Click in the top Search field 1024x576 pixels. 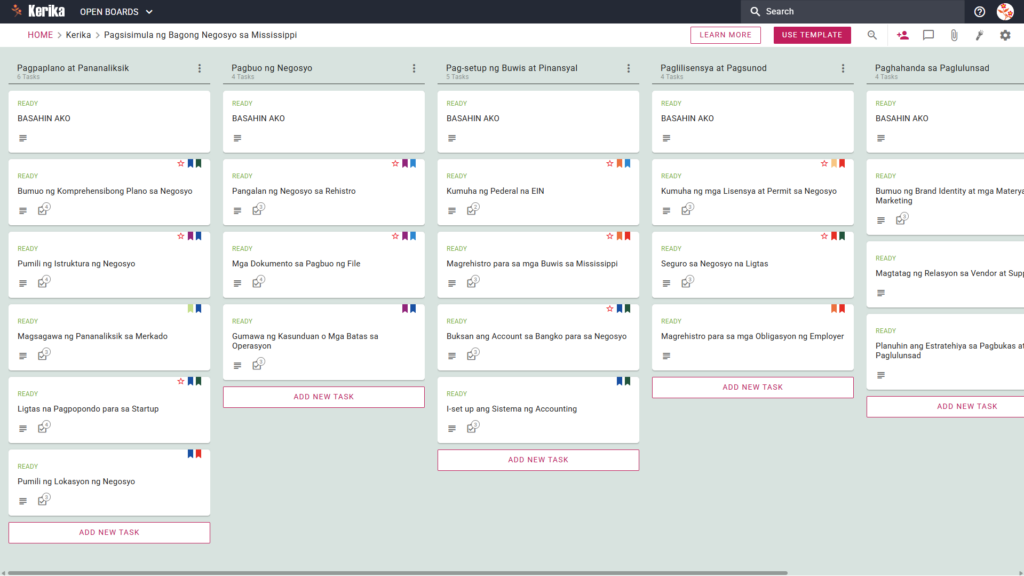point(852,11)
